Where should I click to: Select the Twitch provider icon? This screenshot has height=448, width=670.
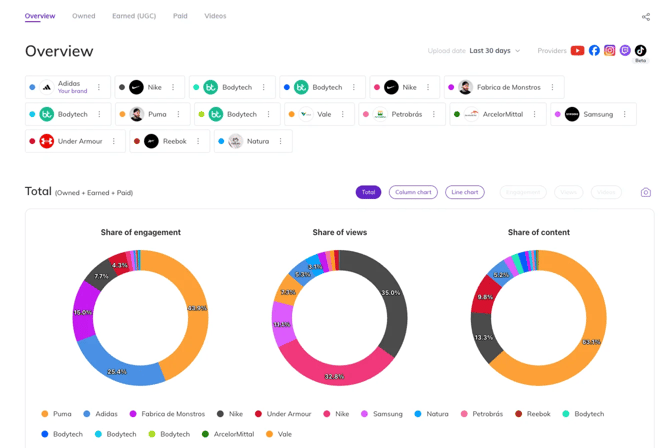tap(625, 51)
